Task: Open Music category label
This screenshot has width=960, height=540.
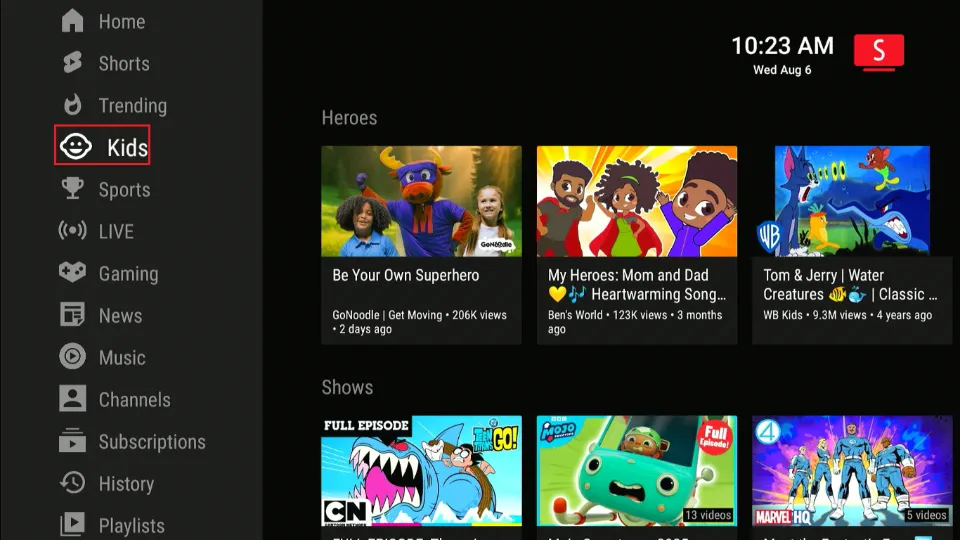Action: tap(122, 358)
